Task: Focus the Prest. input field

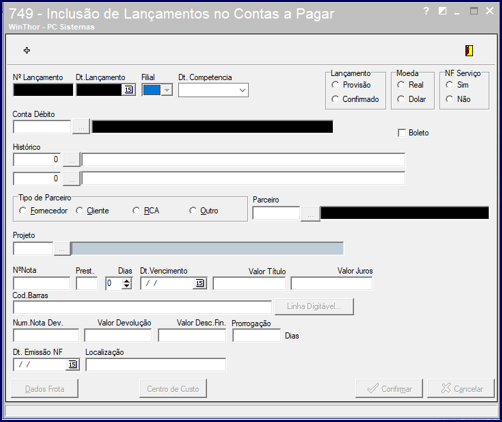Action: tap(87, 284)
